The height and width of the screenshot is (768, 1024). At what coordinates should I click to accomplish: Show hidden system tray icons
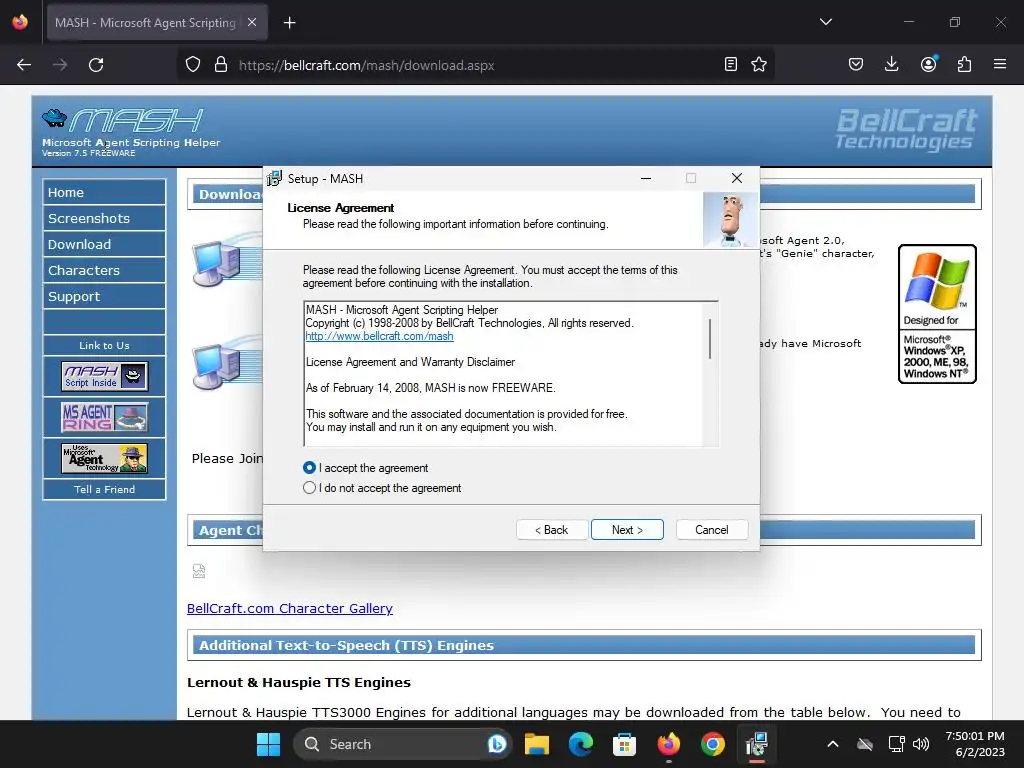click(x=833, y=744)
